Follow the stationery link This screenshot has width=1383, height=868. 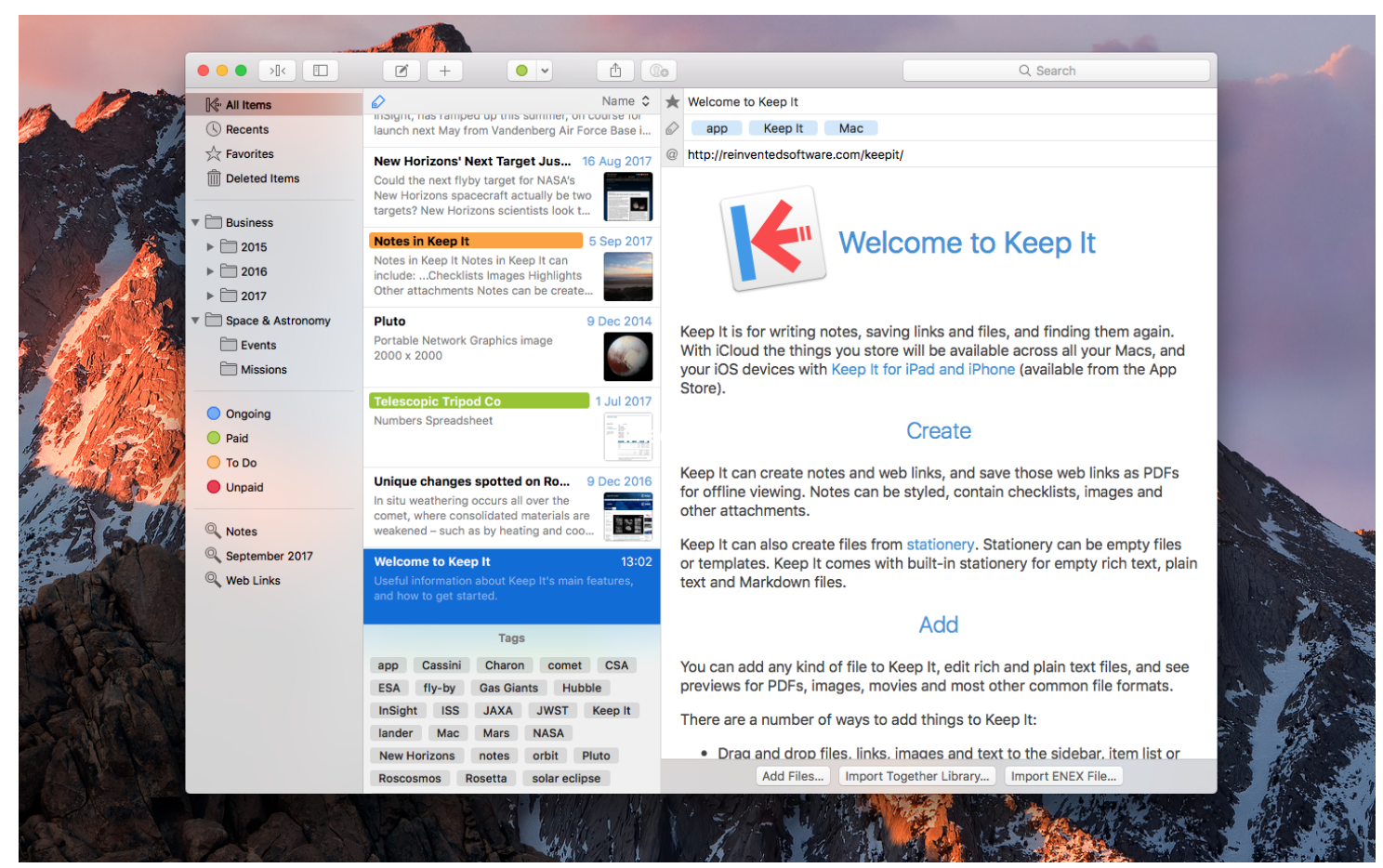[x=941, y=545]
